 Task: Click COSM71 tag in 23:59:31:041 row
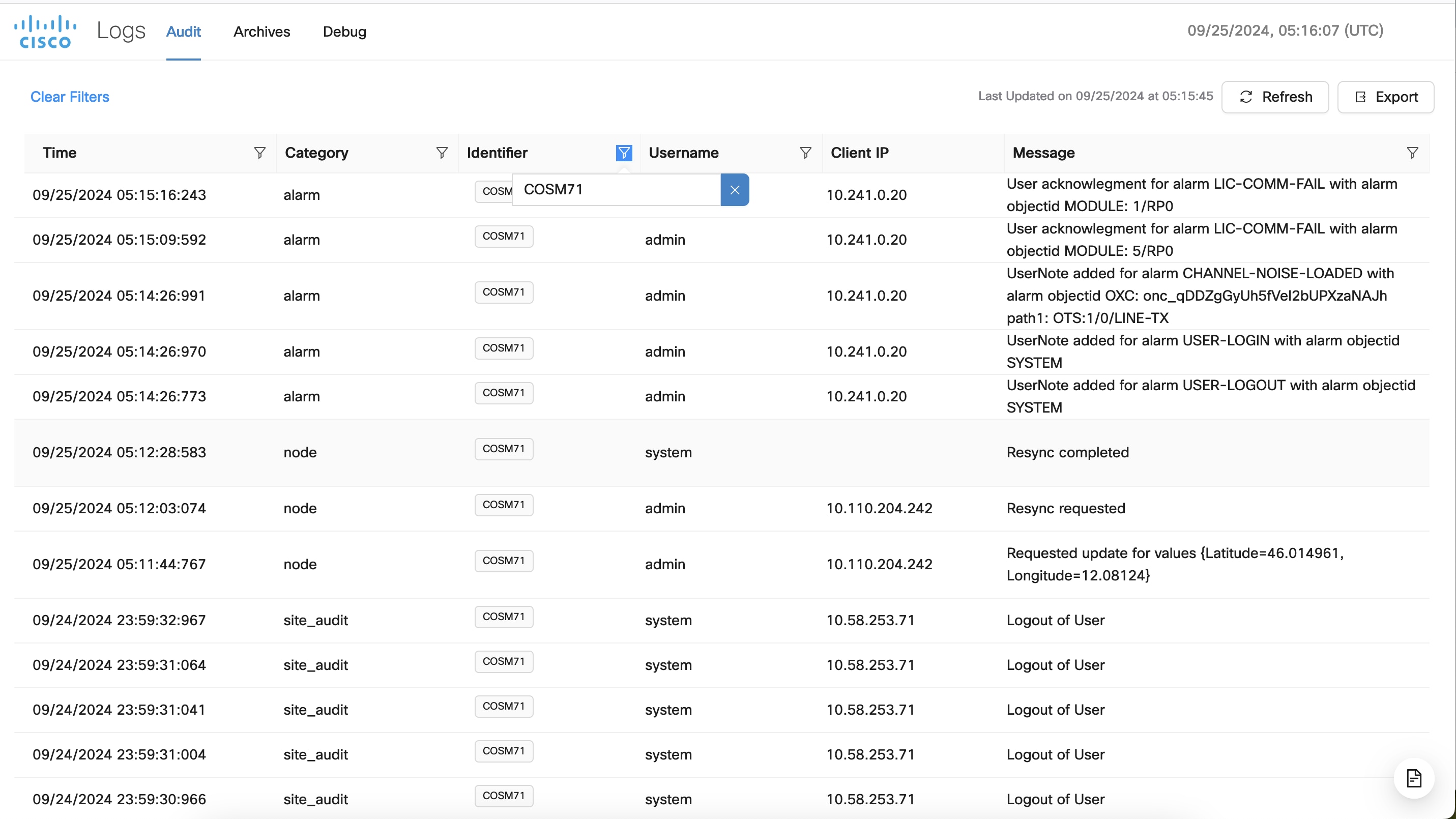(x=504, y=706)
